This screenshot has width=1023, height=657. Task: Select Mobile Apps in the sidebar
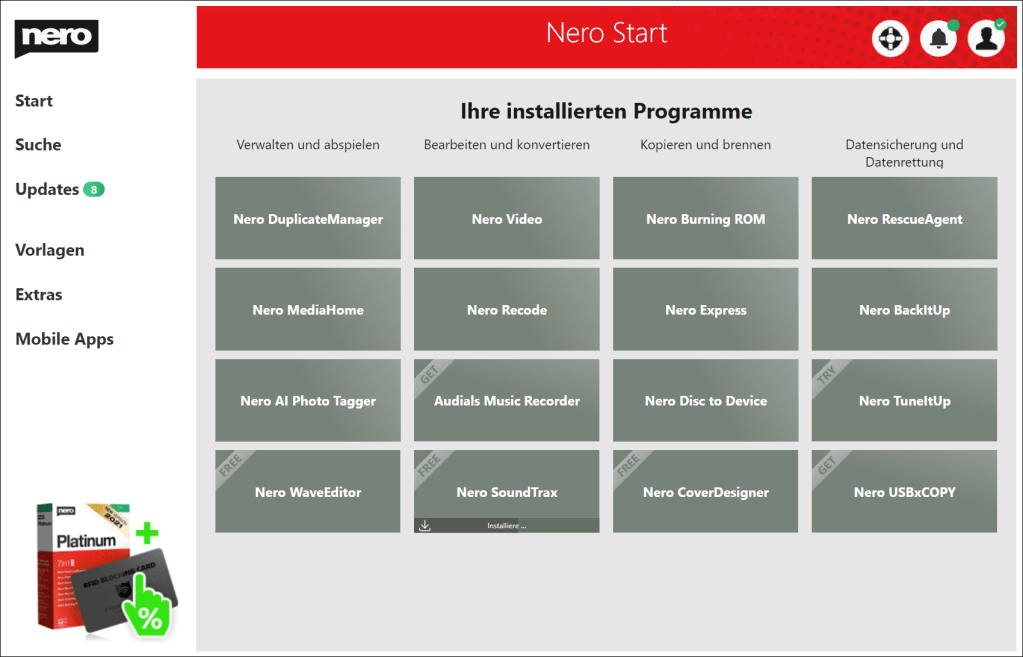point(64,339)
